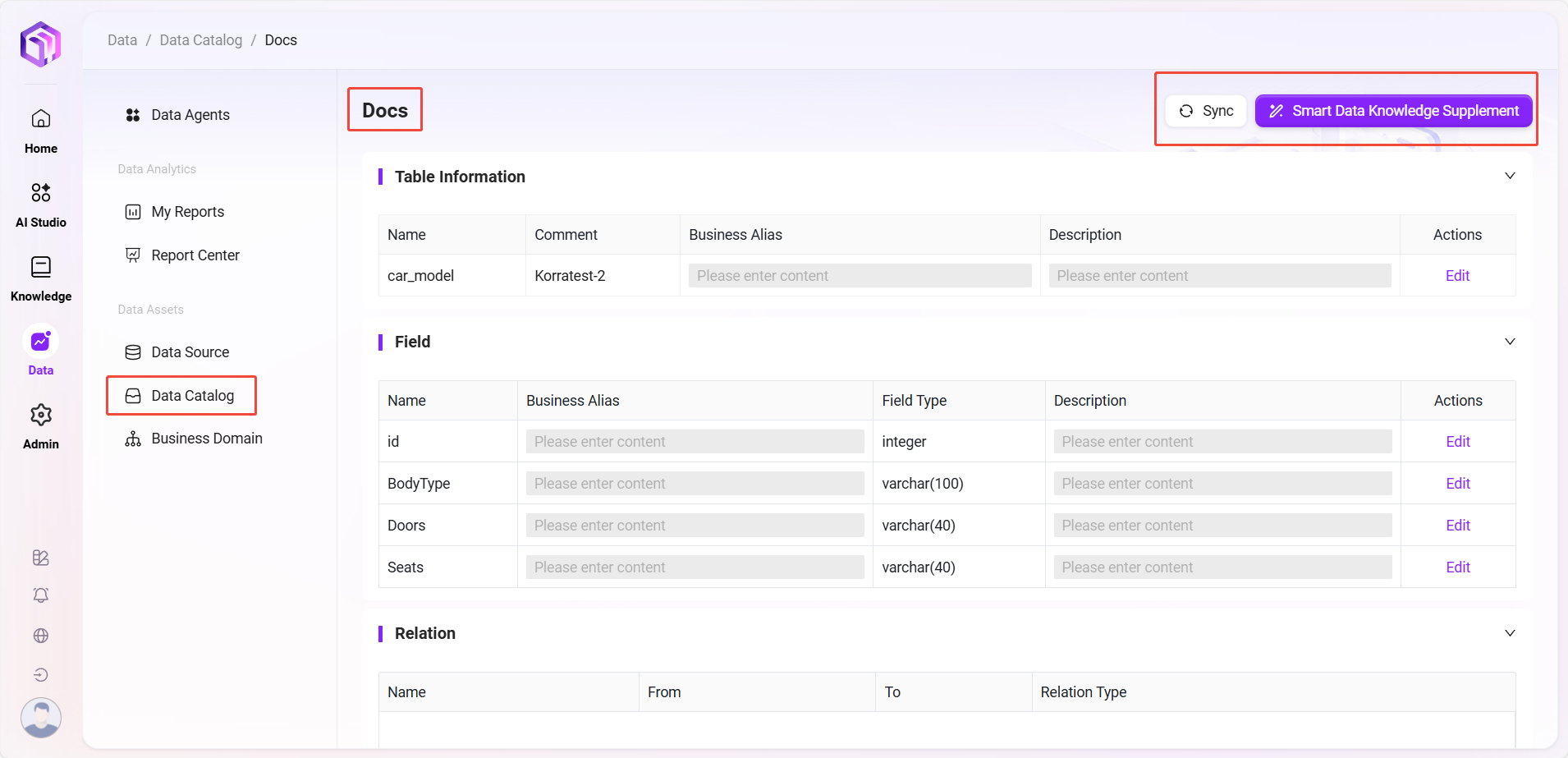Open the user avatar profile

(41, 717)
